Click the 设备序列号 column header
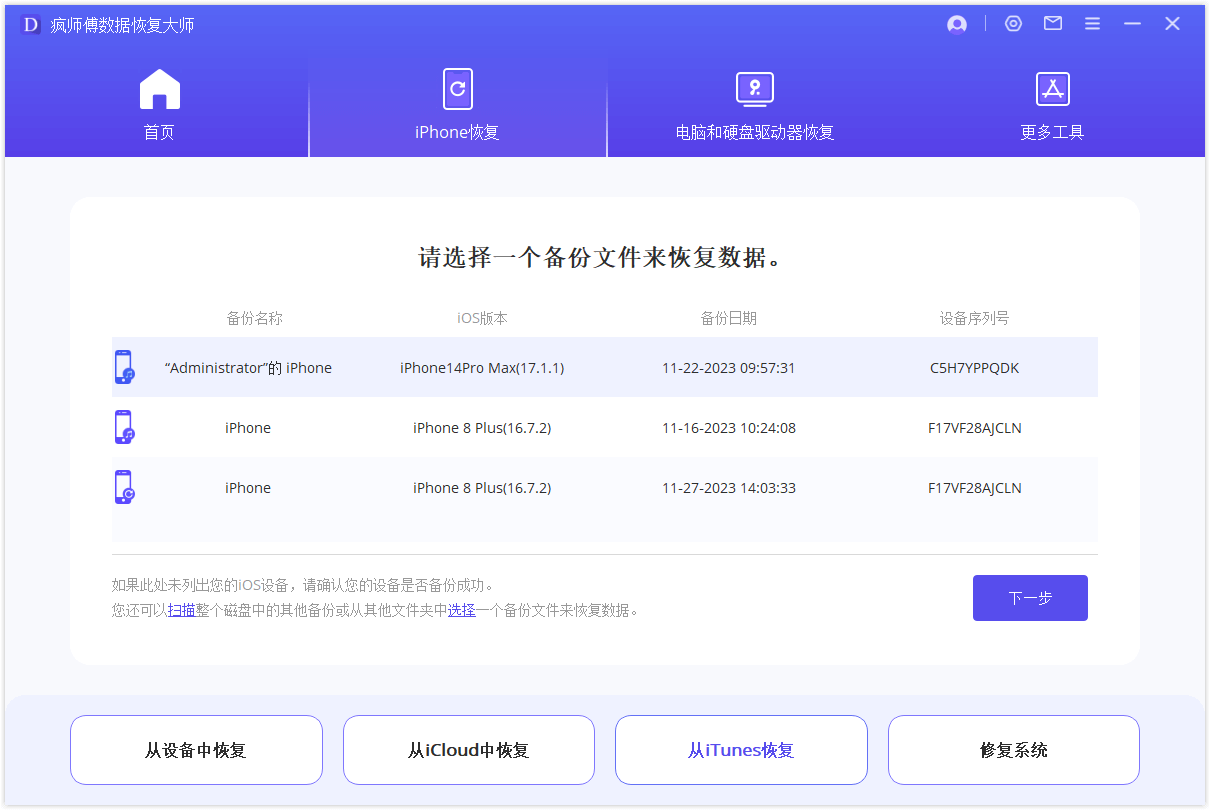This screenshot has height=810, width=1210. pyautogui.click(x=974, y=318)
